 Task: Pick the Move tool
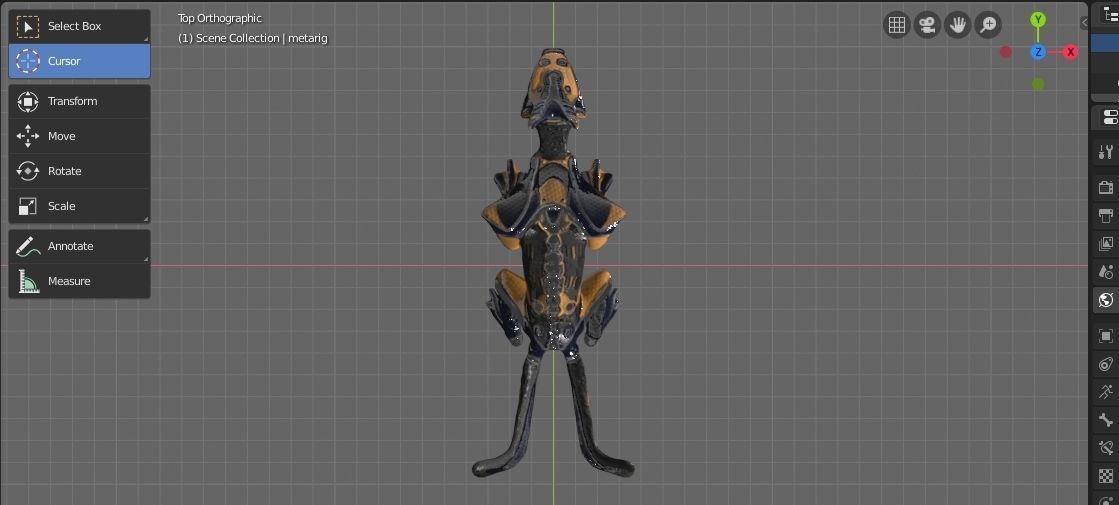[79, 136]
